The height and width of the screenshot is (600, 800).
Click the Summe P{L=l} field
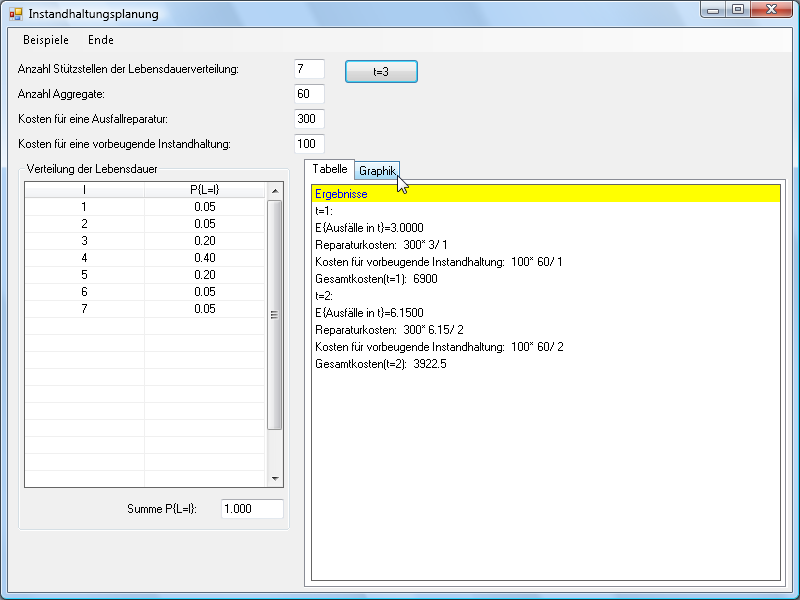click(x=252, y=509)
